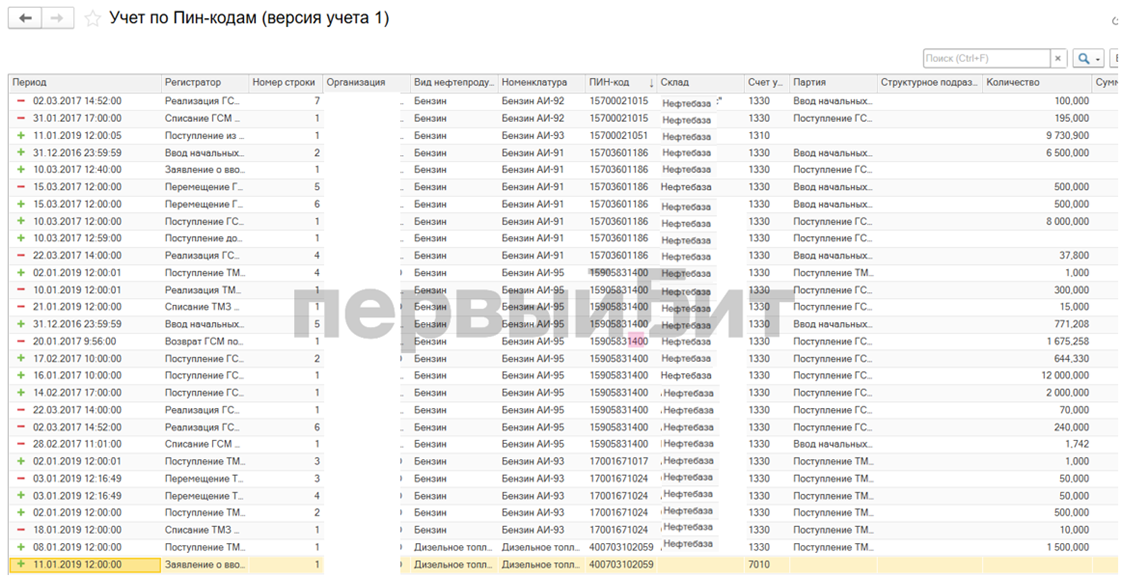Select row number 7 cell

(x=285, y=101)
